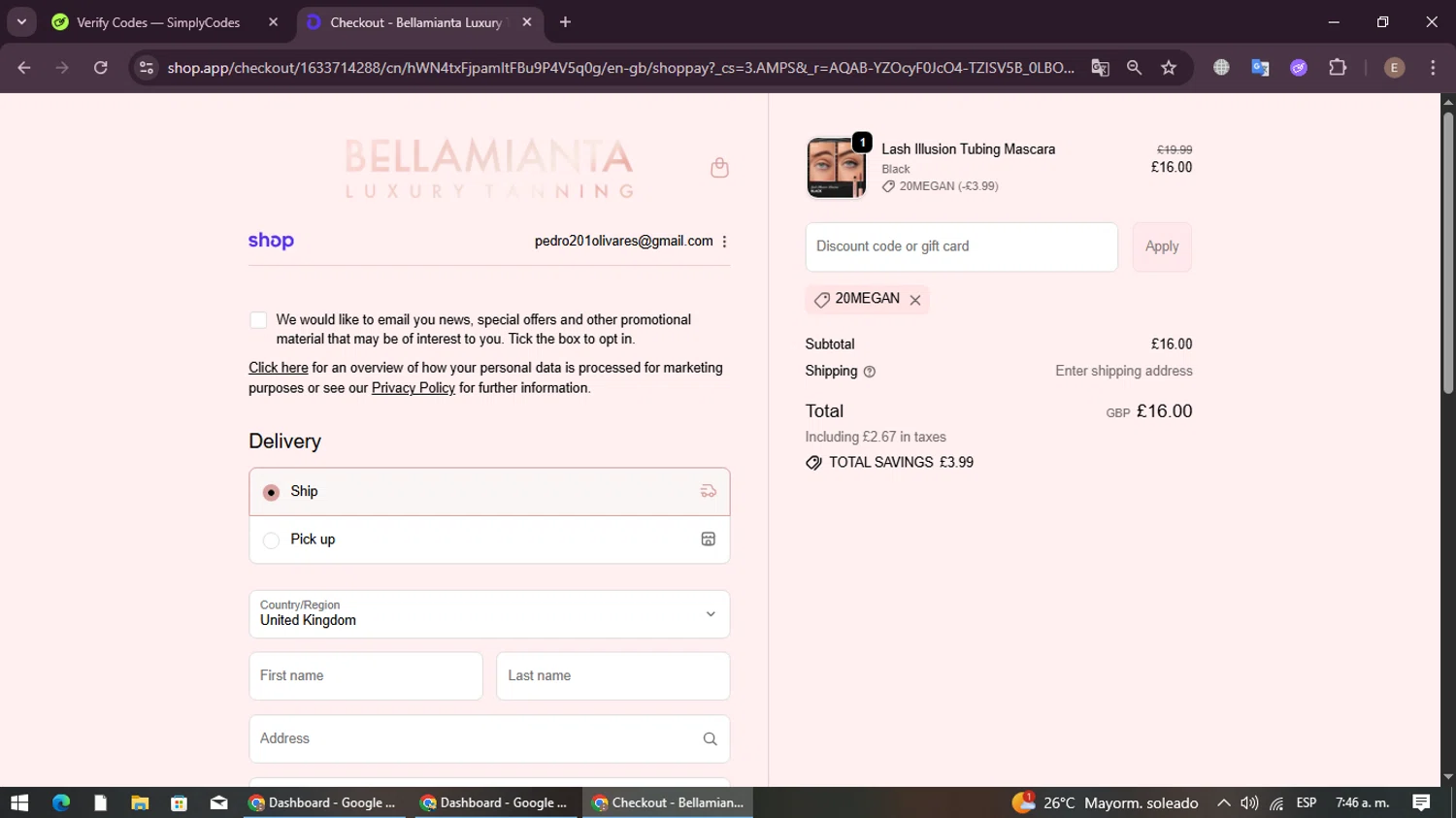The image size is (1456, 818).
Task: Open the tab search dropdown arrow
Action: 21,22
